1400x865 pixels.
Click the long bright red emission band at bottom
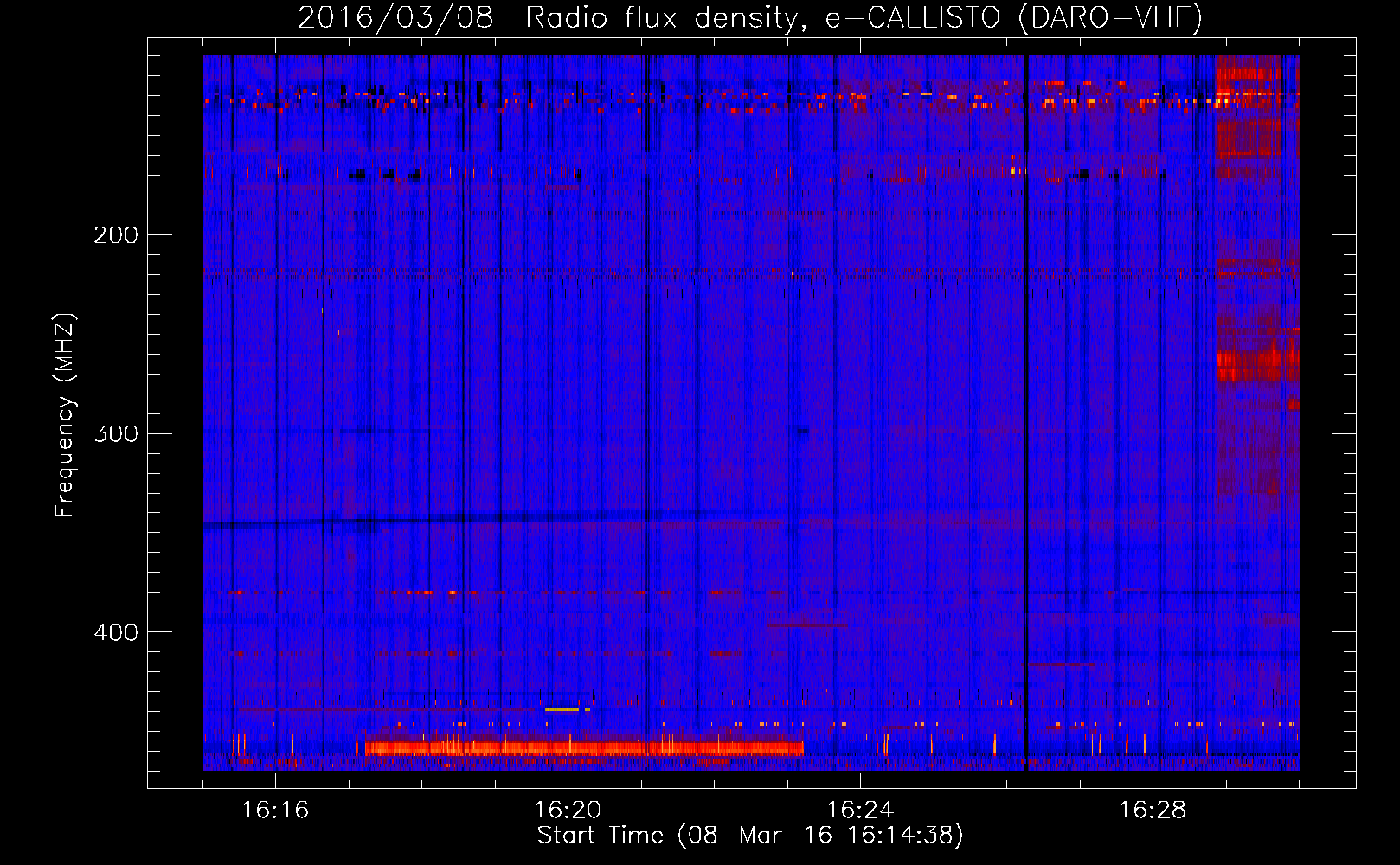[584, 748]
